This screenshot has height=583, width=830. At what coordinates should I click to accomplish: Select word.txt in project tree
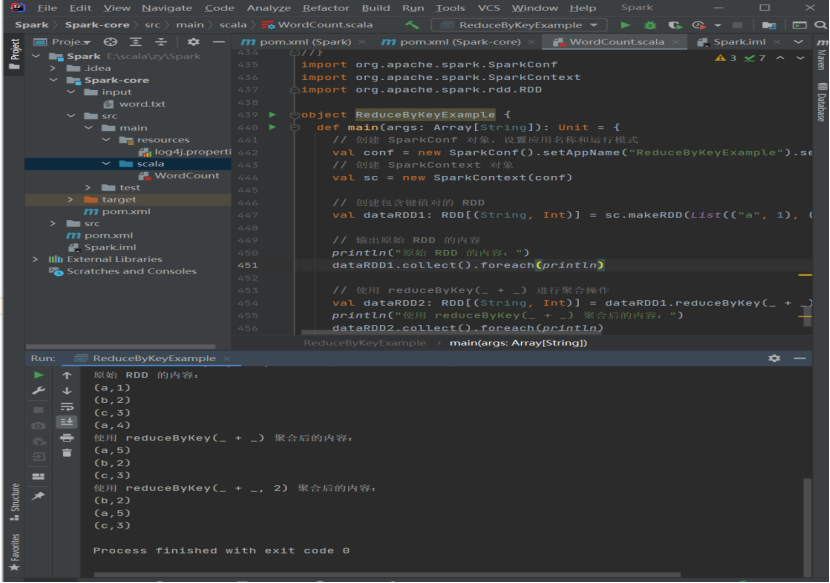[142, 104]
